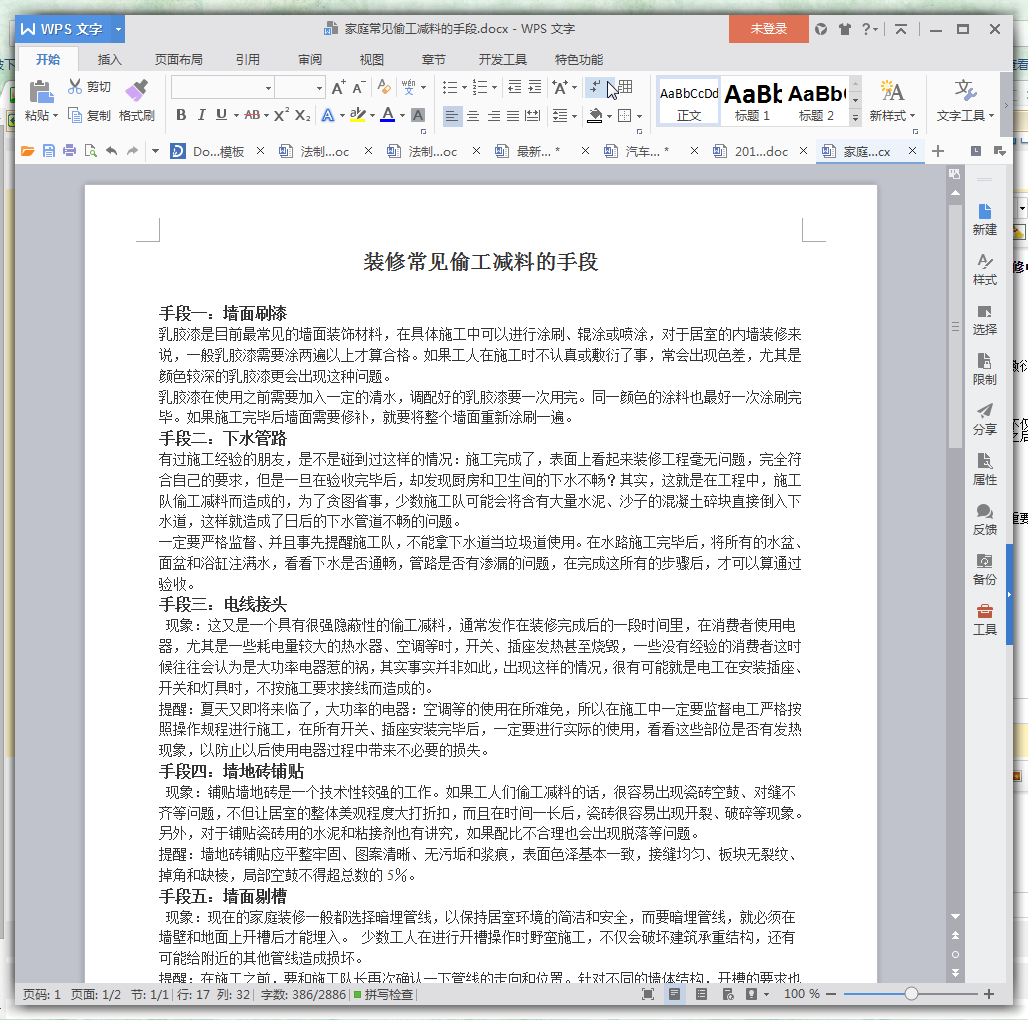Expand the styles gallery list
The height and width of the screenshot is (1020, 1028).
point(855,117)
